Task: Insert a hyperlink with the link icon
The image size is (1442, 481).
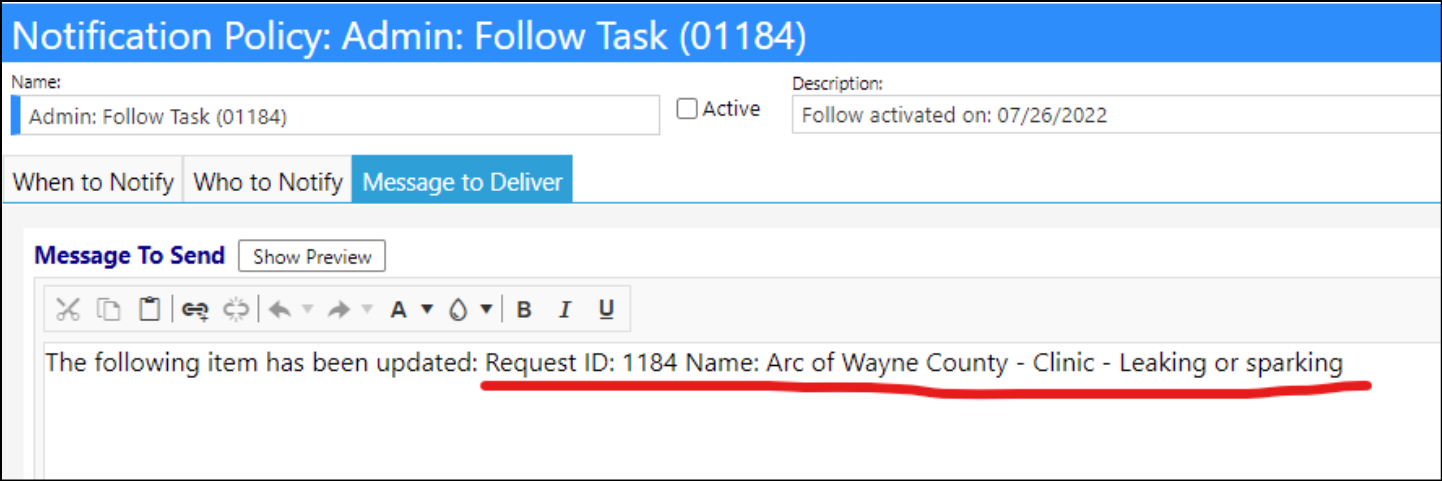Action: click(195, 310)
